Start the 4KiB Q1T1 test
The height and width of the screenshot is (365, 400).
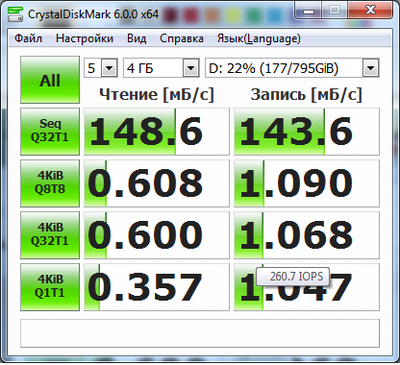pyautogui.click(x=50, y=287)
